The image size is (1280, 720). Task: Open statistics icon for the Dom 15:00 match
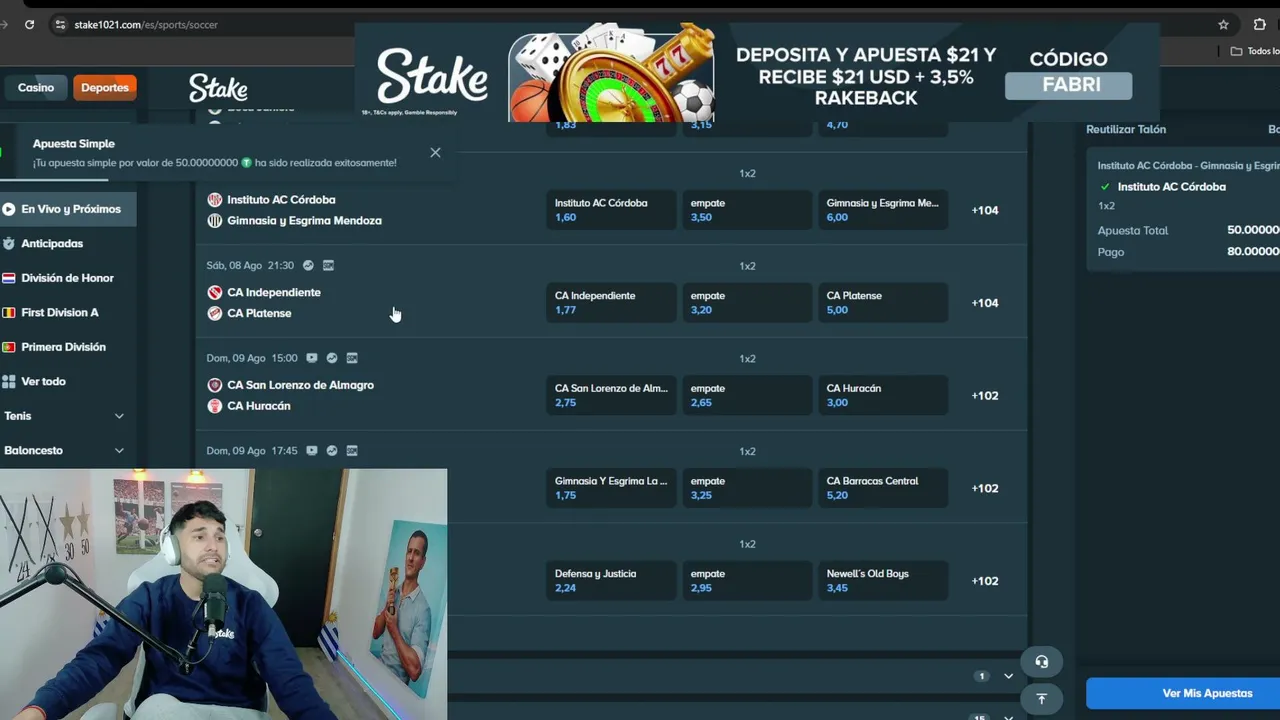pyautogui.click(x=332, y=358)
